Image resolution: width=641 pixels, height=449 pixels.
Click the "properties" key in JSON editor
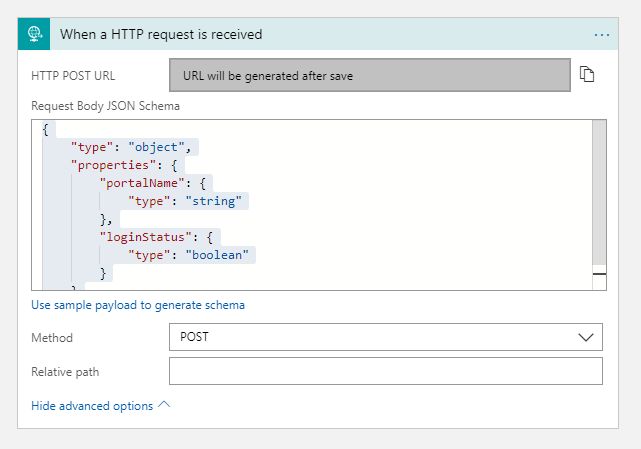(114, 165)
